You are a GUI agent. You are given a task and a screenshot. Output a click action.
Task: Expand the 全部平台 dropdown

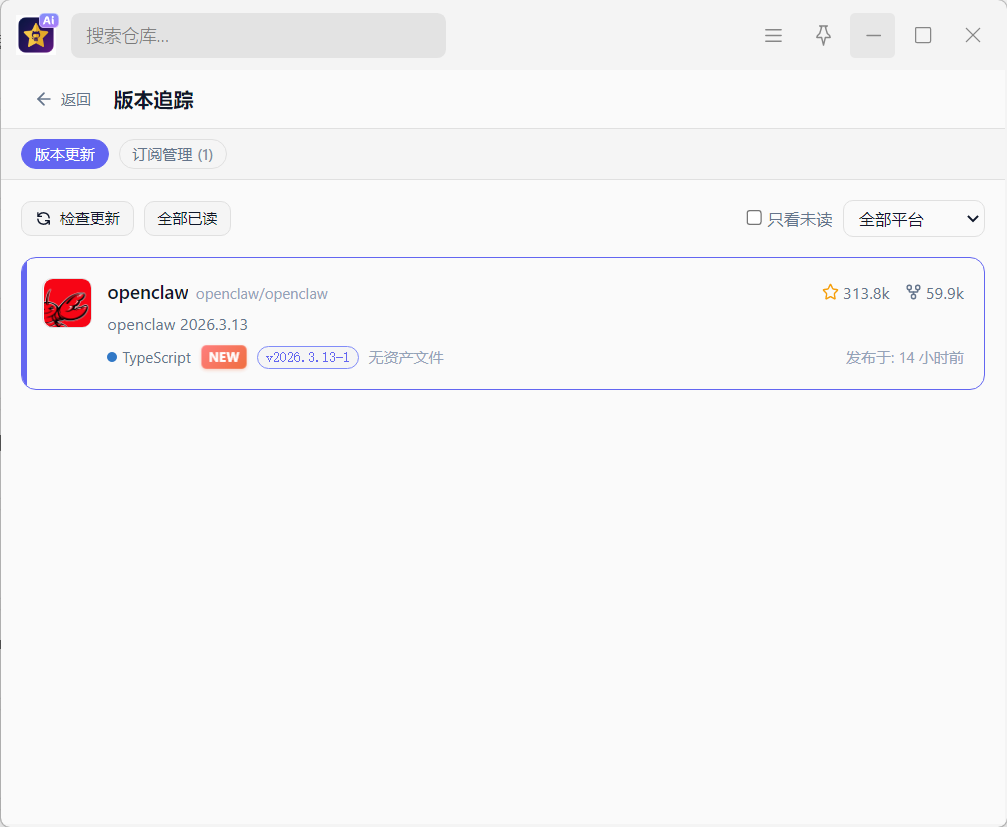coord(913,219)
